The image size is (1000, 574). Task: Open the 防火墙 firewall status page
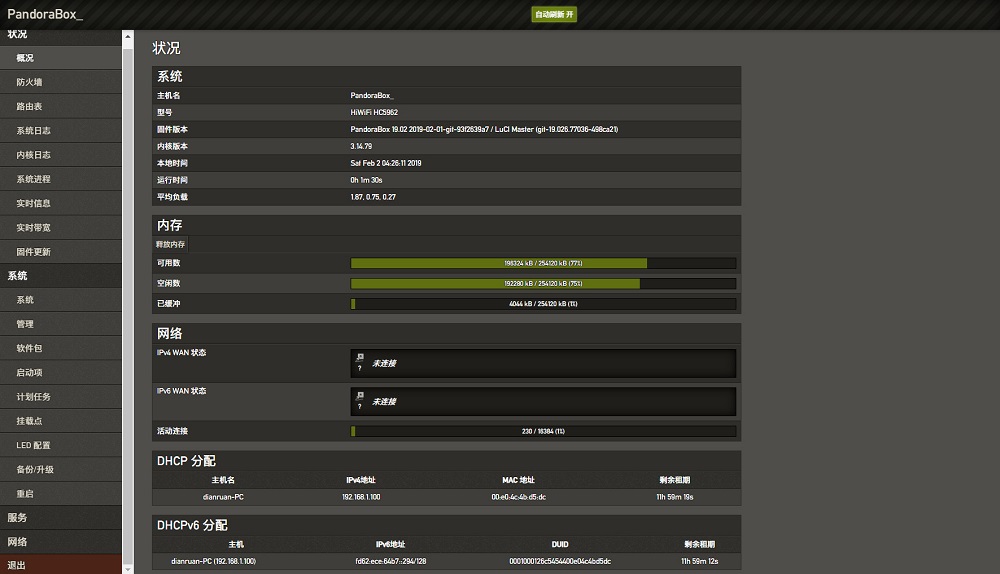coord(61,82)
